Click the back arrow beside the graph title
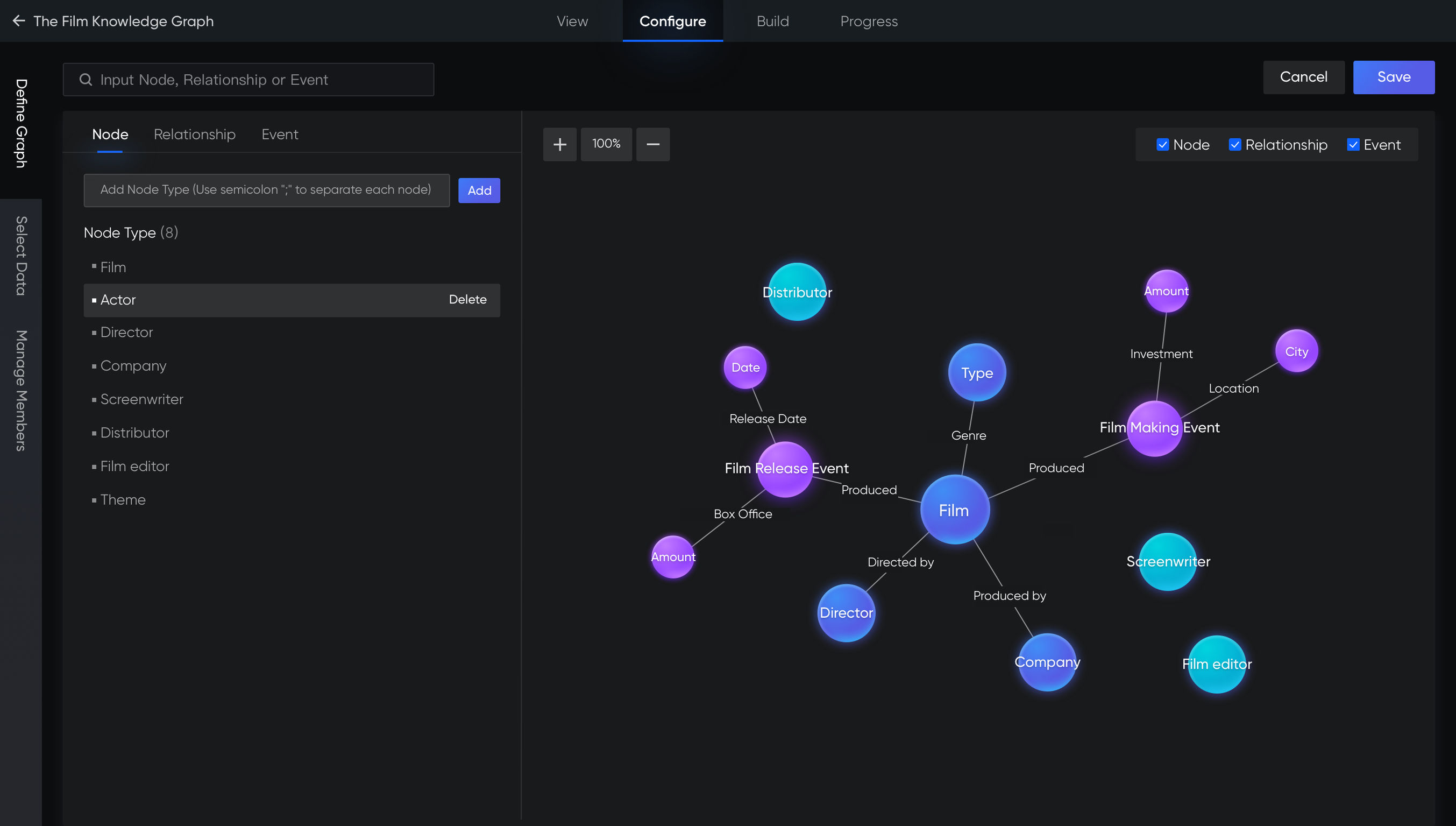 [19, 21]
